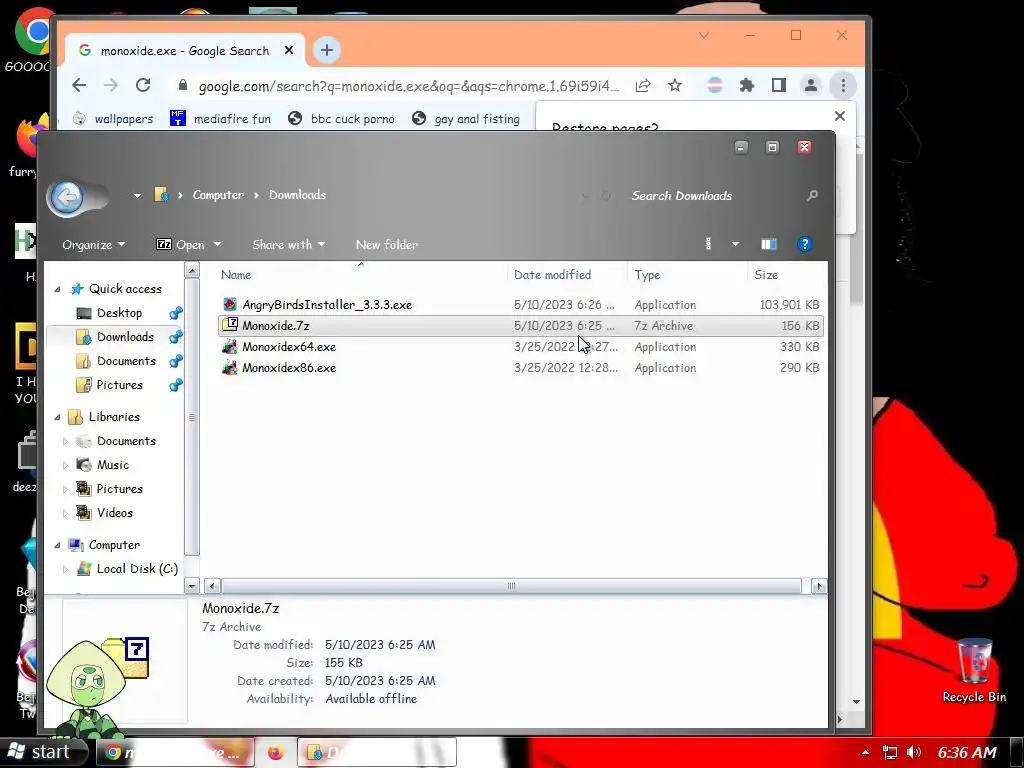Click Computer in the address breadcrumb
The width and height of the screenshot is (1024, 768).
[218, 195]
